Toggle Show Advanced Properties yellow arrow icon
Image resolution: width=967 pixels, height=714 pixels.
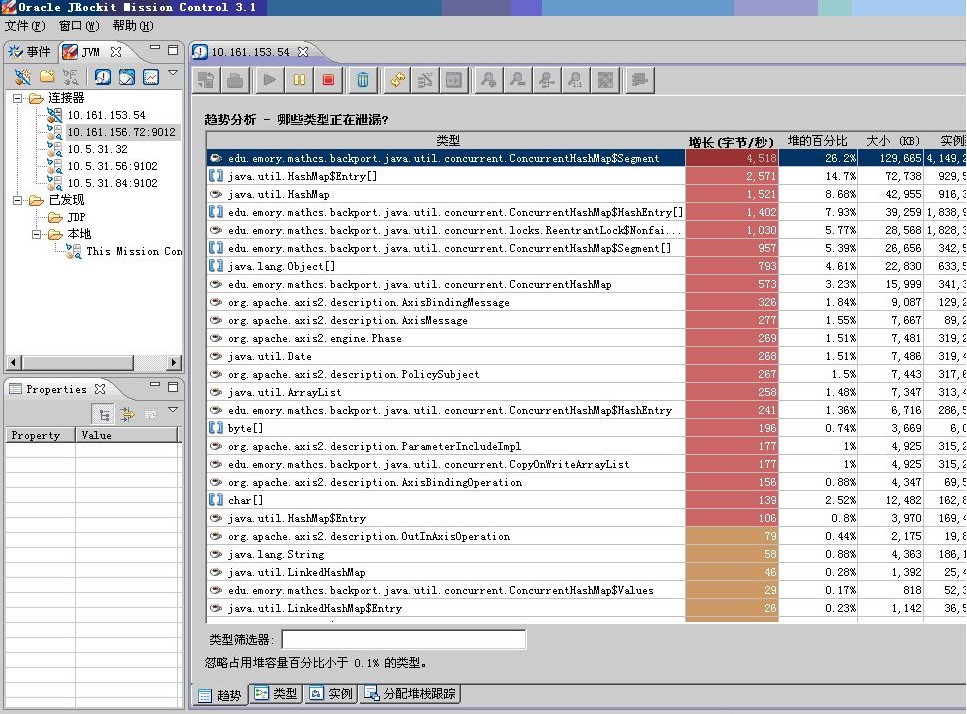tap(128, 414)
